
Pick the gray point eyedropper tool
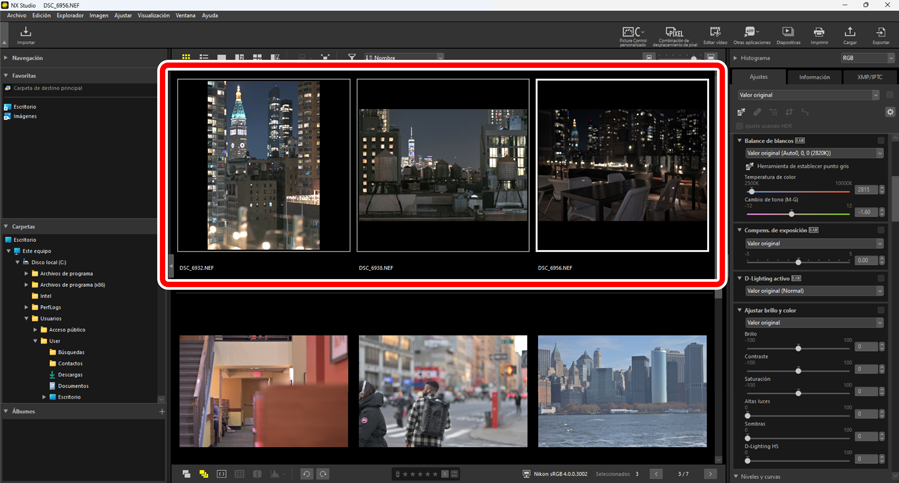pos(750,166)
